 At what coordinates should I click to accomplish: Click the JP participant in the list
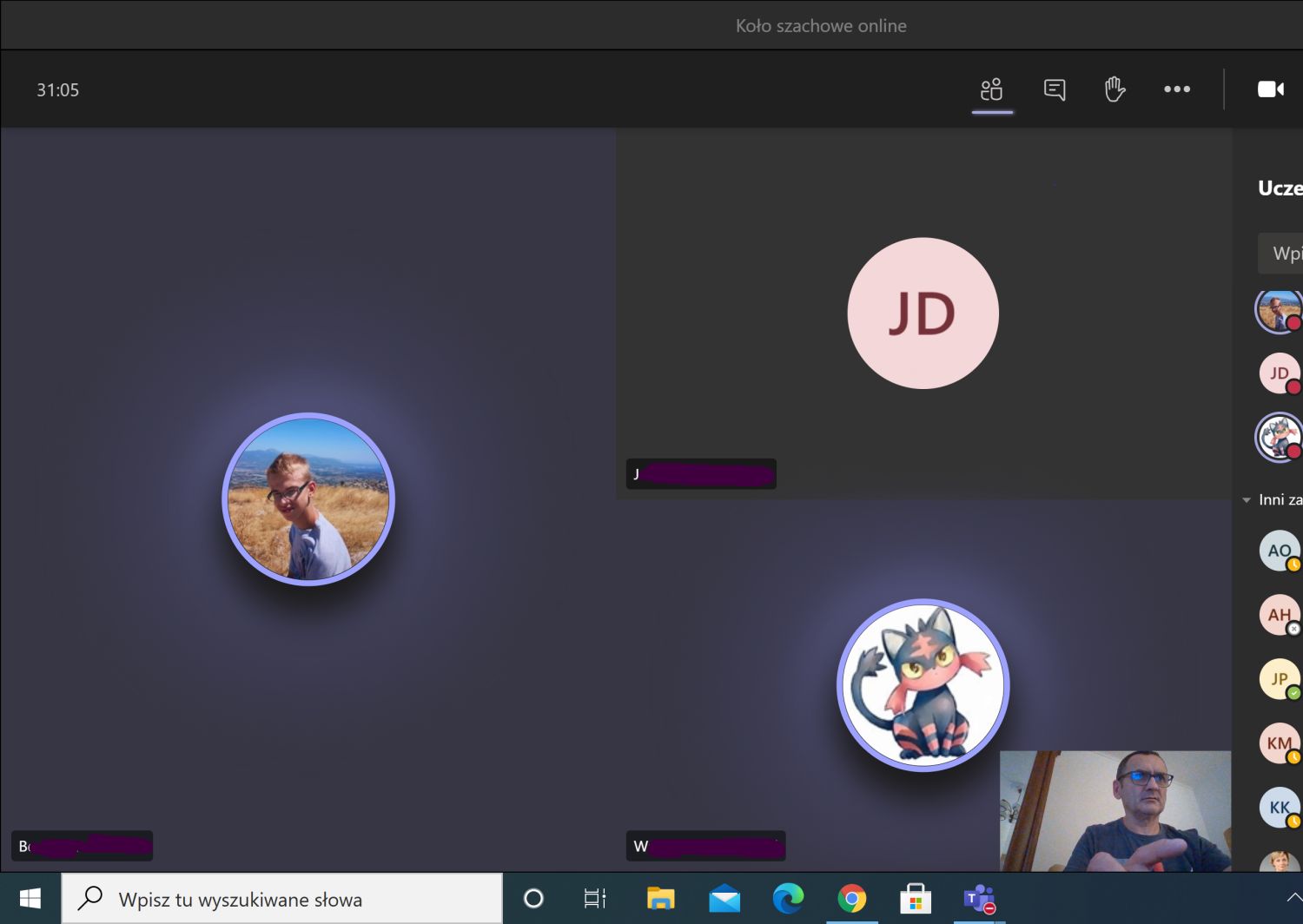(x=1279, y=679)
